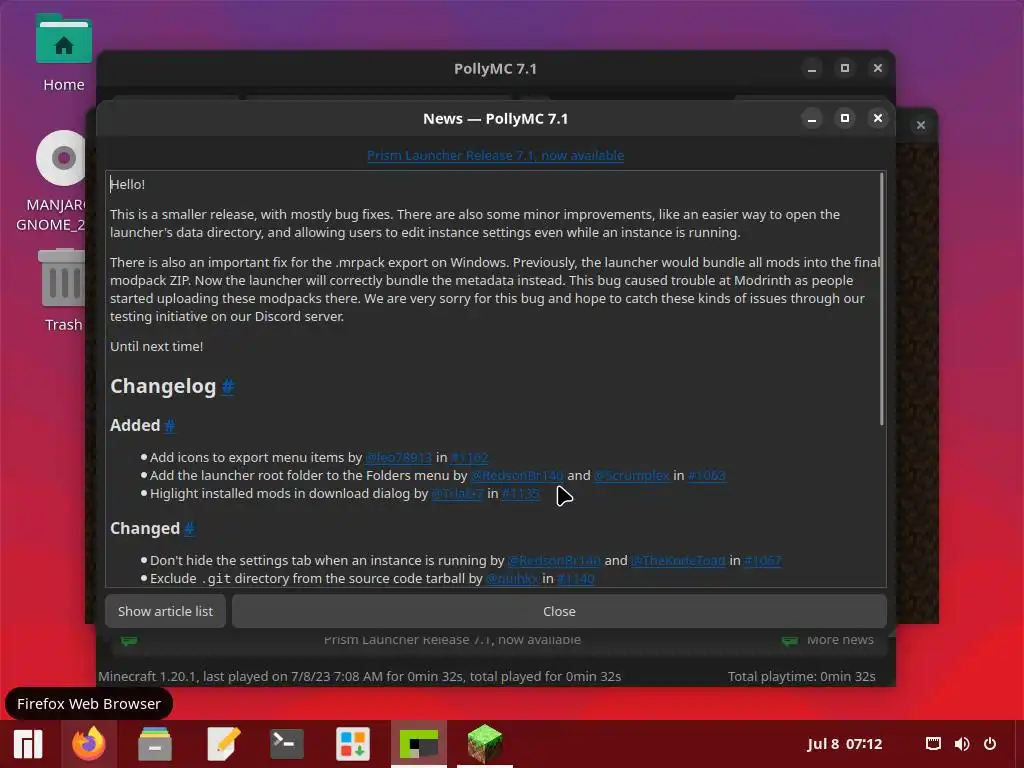Launch the terminal from the taskbar
1024x768 pixels.
coord(287,744)
